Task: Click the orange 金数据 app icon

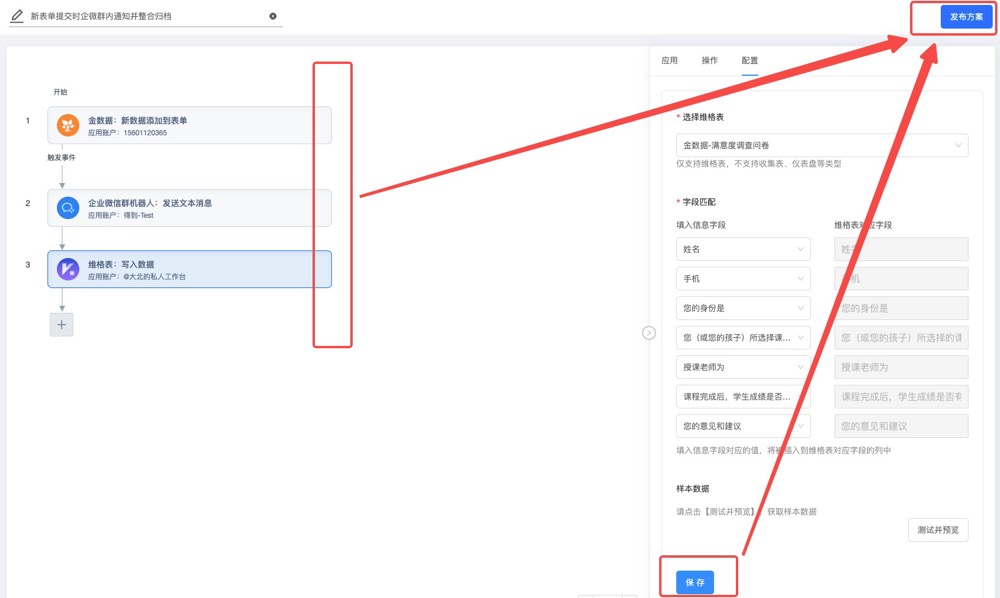Action: 68,126
